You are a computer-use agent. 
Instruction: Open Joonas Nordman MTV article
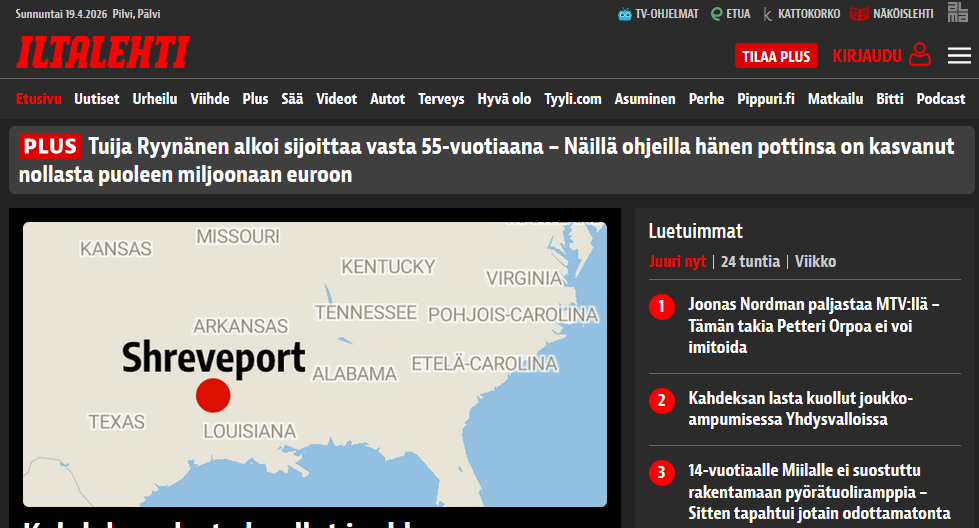(814, 326)
